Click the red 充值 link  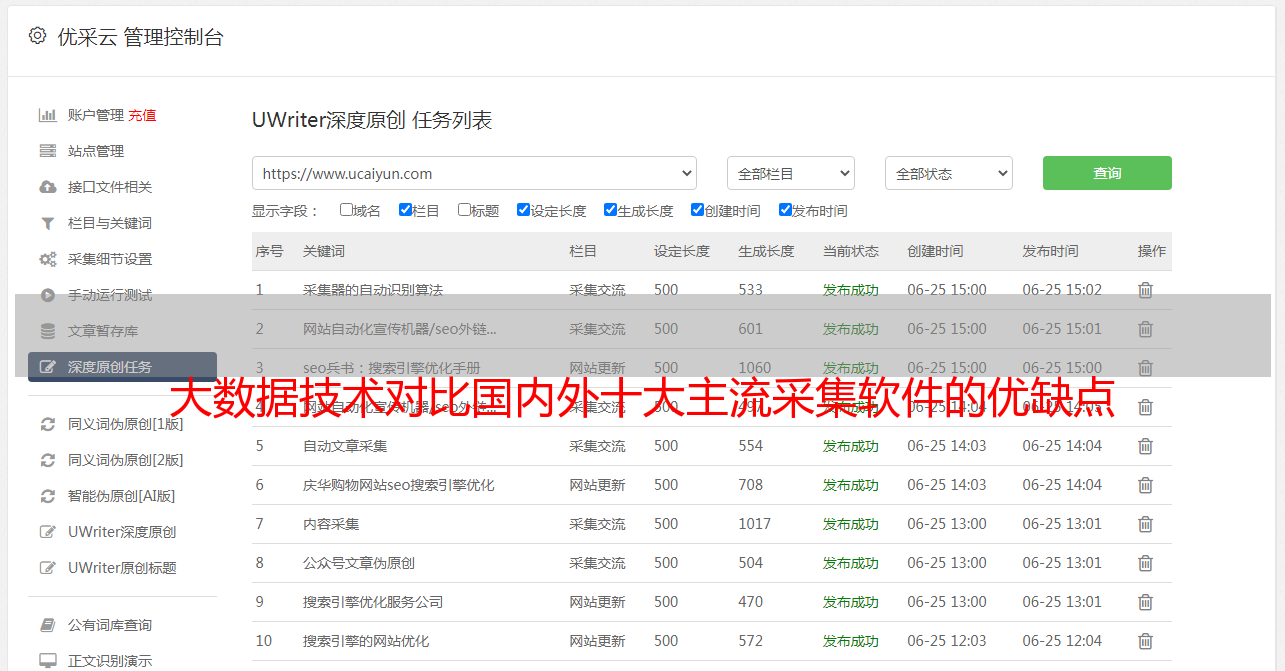pos(142,115)
